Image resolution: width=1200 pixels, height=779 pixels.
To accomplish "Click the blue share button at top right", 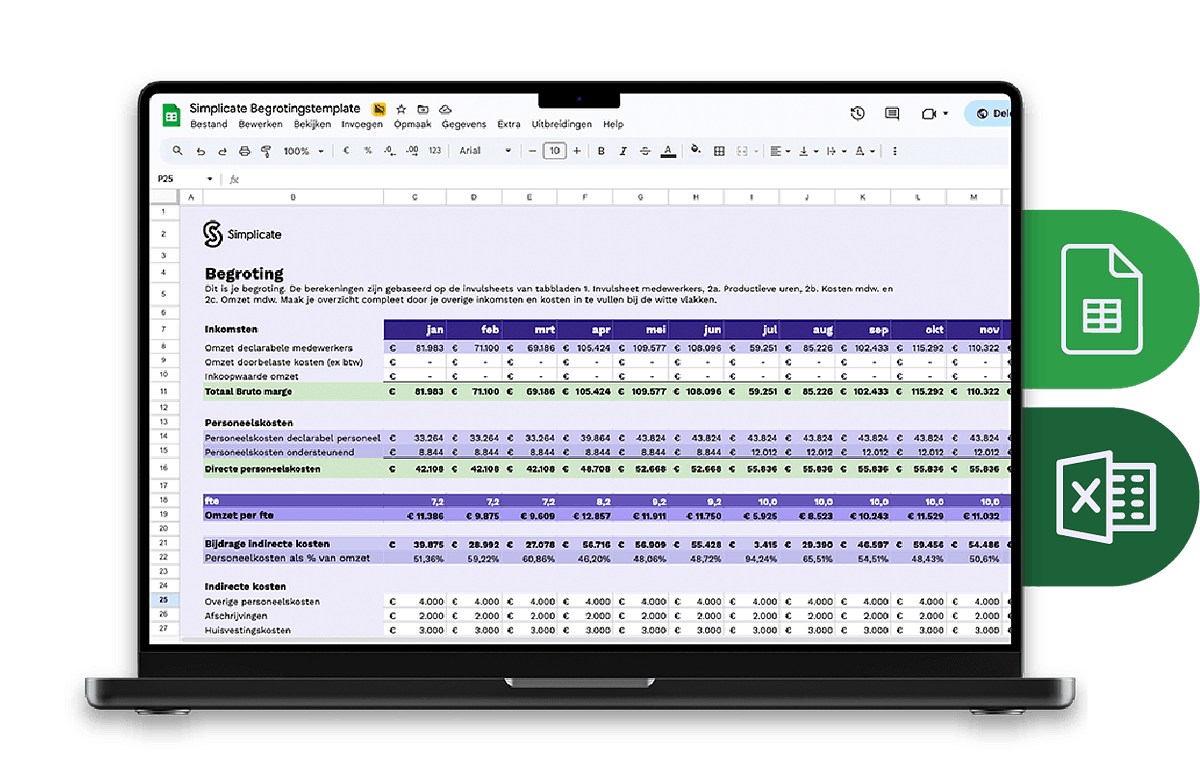I will pos(988,113).
